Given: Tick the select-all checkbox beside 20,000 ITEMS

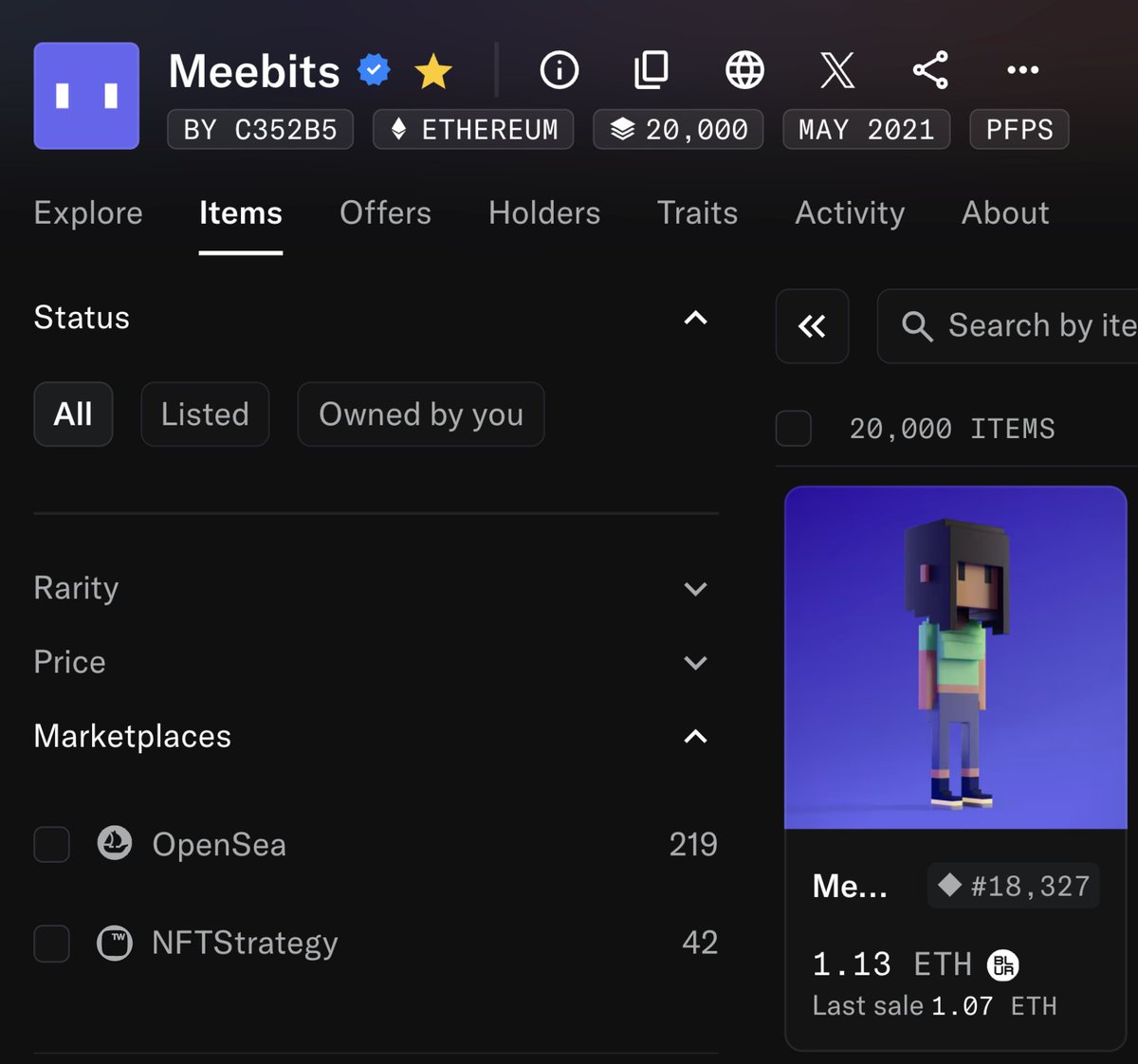Looking at the screenshot, I should tap(794, 429).
